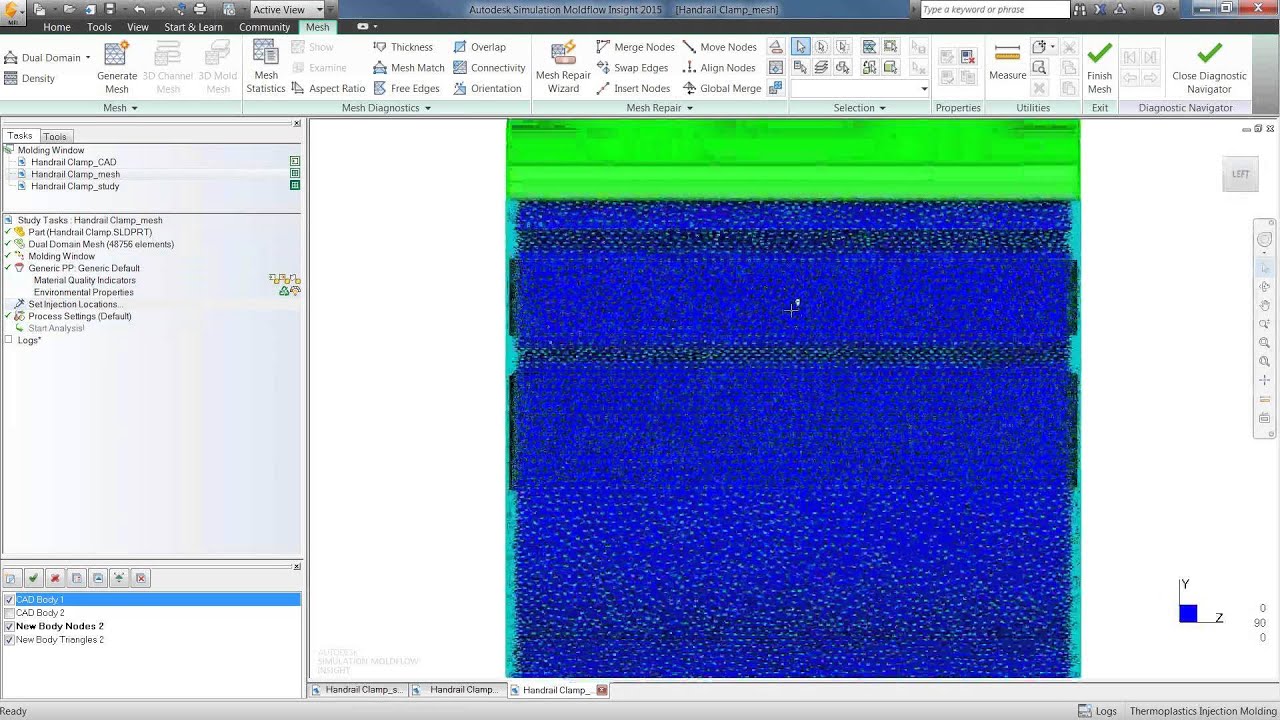Viewport: 1280px width, 720px height.
Task: Click Finish Mesh green checkmark
Action: click(1100, 68)
